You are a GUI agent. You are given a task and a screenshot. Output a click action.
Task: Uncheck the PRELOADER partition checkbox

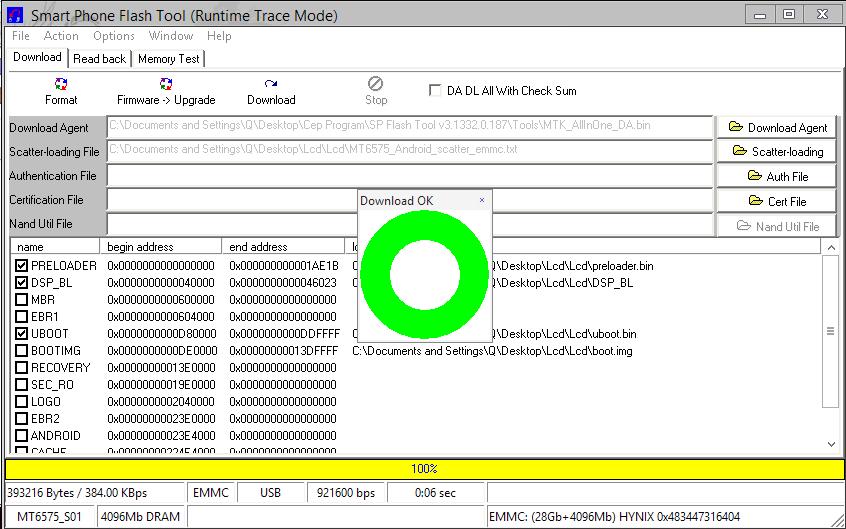(22, 266)
